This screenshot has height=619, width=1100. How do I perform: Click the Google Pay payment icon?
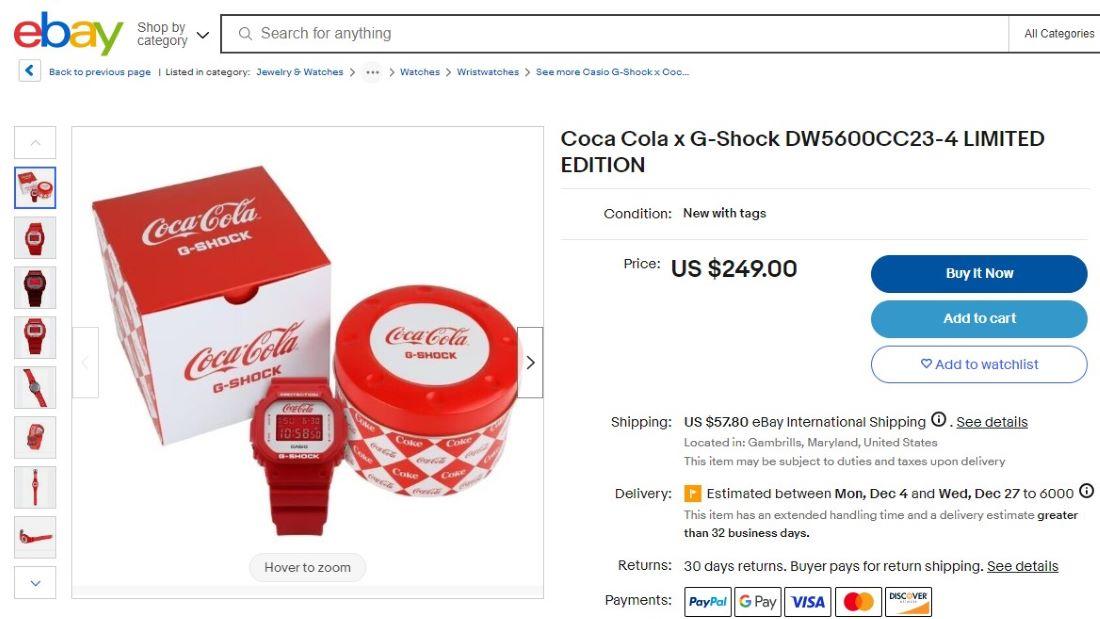(757, 601)
